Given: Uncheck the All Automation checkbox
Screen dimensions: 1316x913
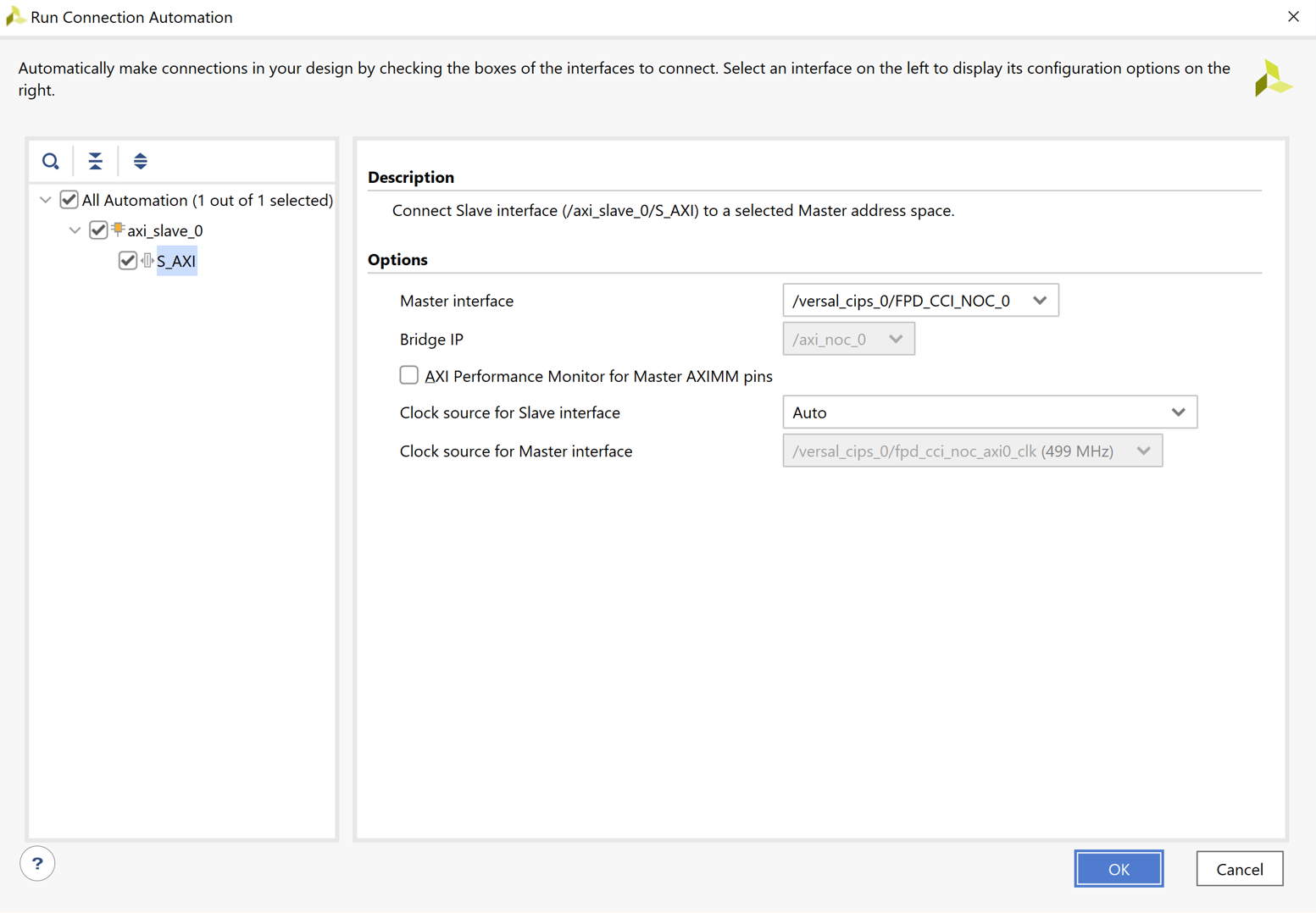Looking at the screenshot, I should tap(69, 201).
